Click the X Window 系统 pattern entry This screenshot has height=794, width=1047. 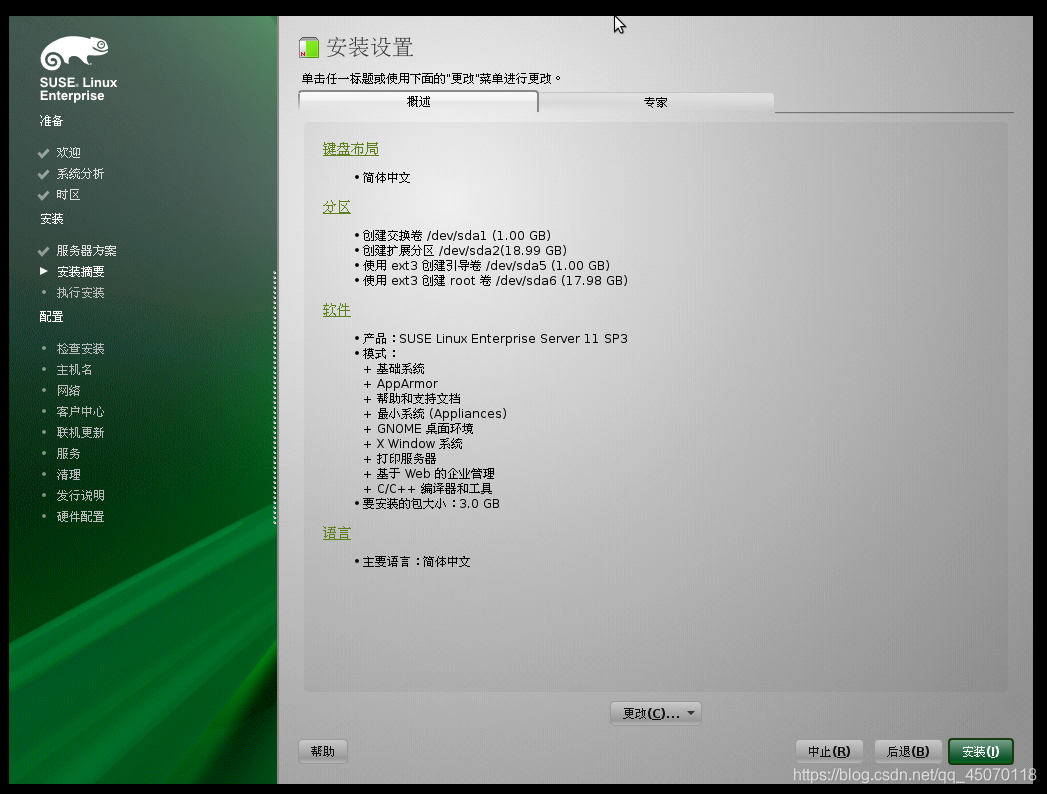tap(419, 443)
